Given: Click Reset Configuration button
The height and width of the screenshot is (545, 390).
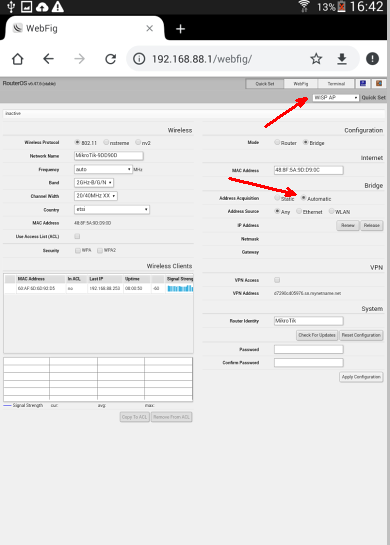Looking at the screenshot, I should [x=361, y=335].
